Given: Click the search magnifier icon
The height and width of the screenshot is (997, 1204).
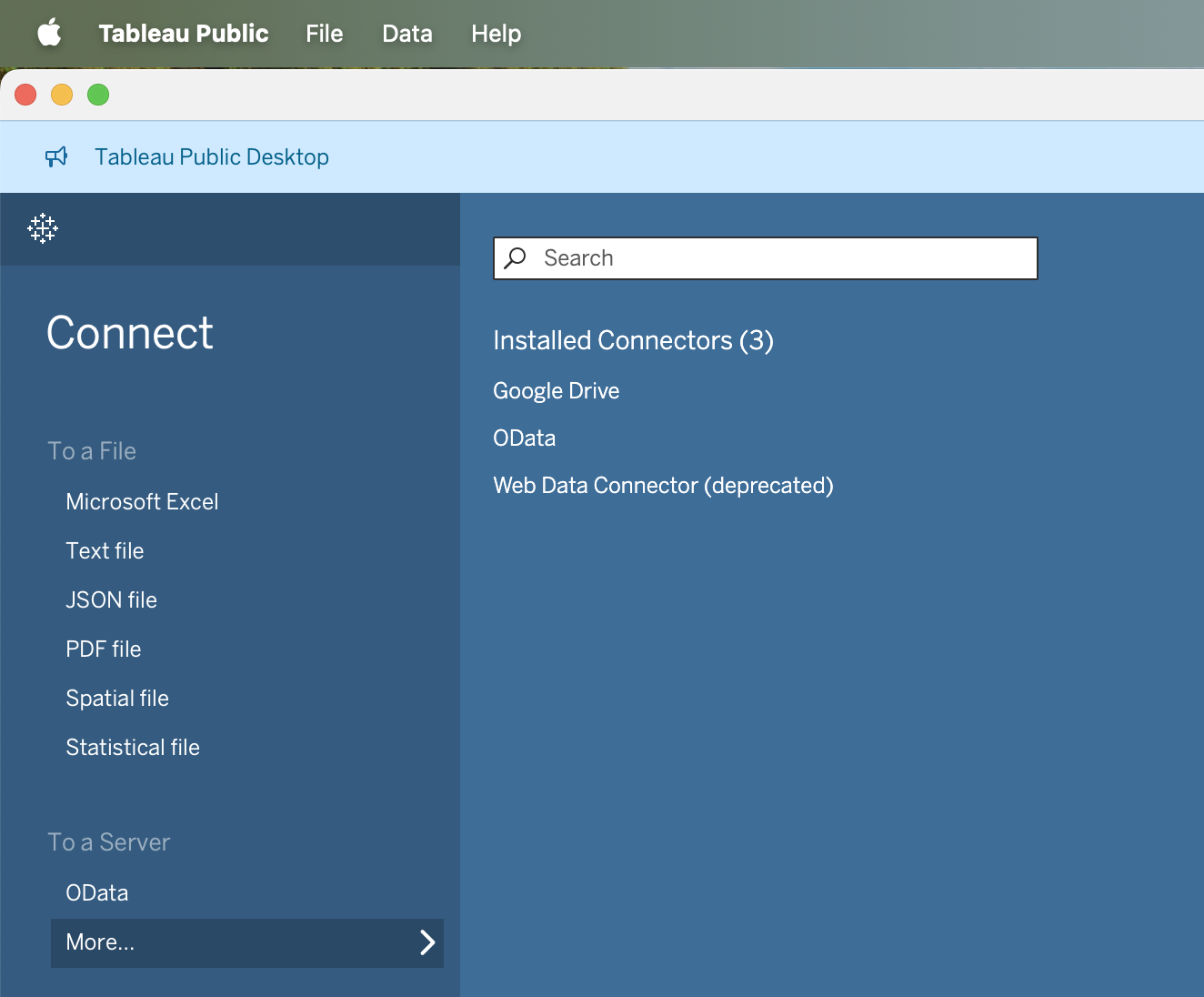Looking at the screenshot, I should [x=516, y=258].
